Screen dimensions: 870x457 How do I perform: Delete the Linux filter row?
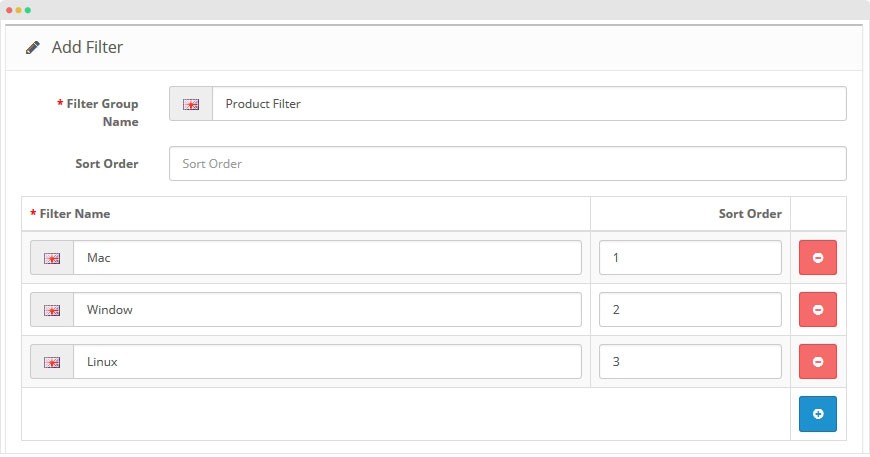pyautogui.click(x=817, y=362)
